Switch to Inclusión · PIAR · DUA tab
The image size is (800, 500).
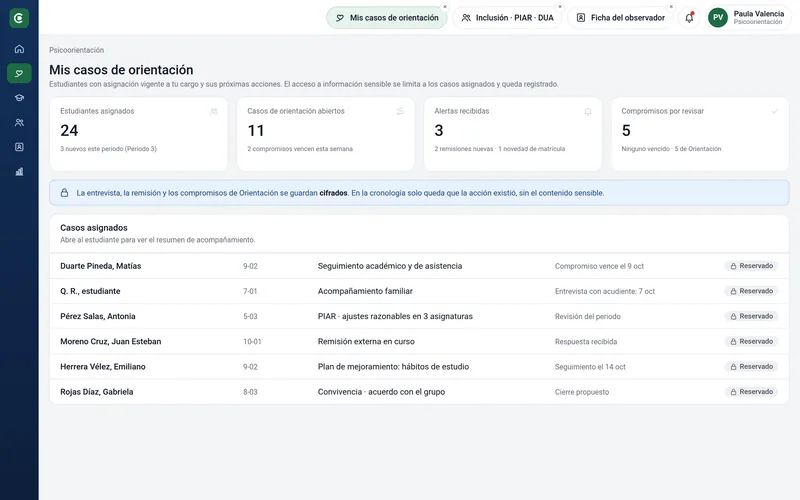tap(507, 18)
